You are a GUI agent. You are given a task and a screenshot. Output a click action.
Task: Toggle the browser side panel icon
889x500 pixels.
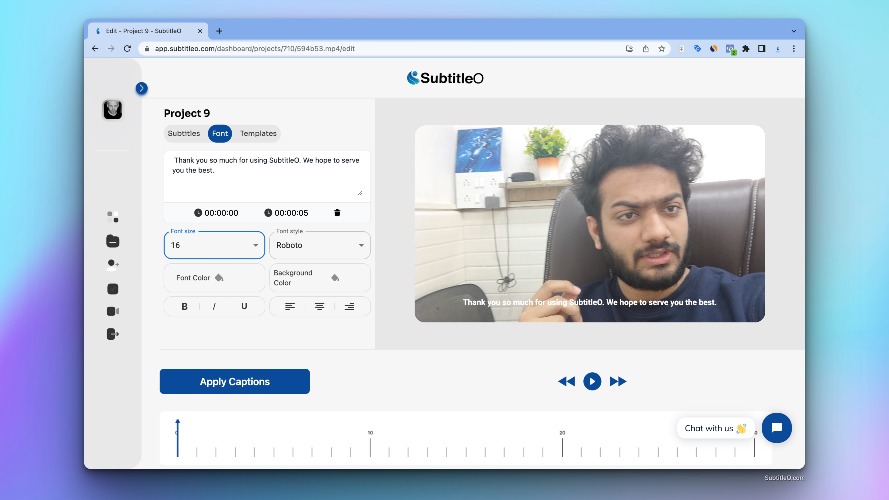[x=762, y=49]
